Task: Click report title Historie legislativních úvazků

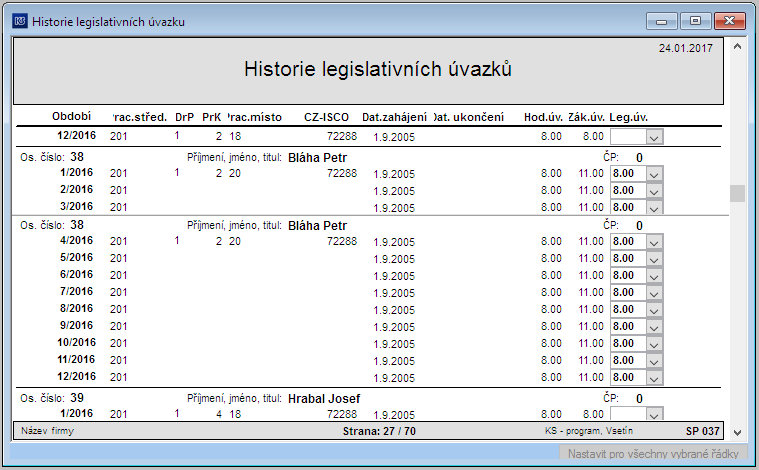Action: [378, 69]
